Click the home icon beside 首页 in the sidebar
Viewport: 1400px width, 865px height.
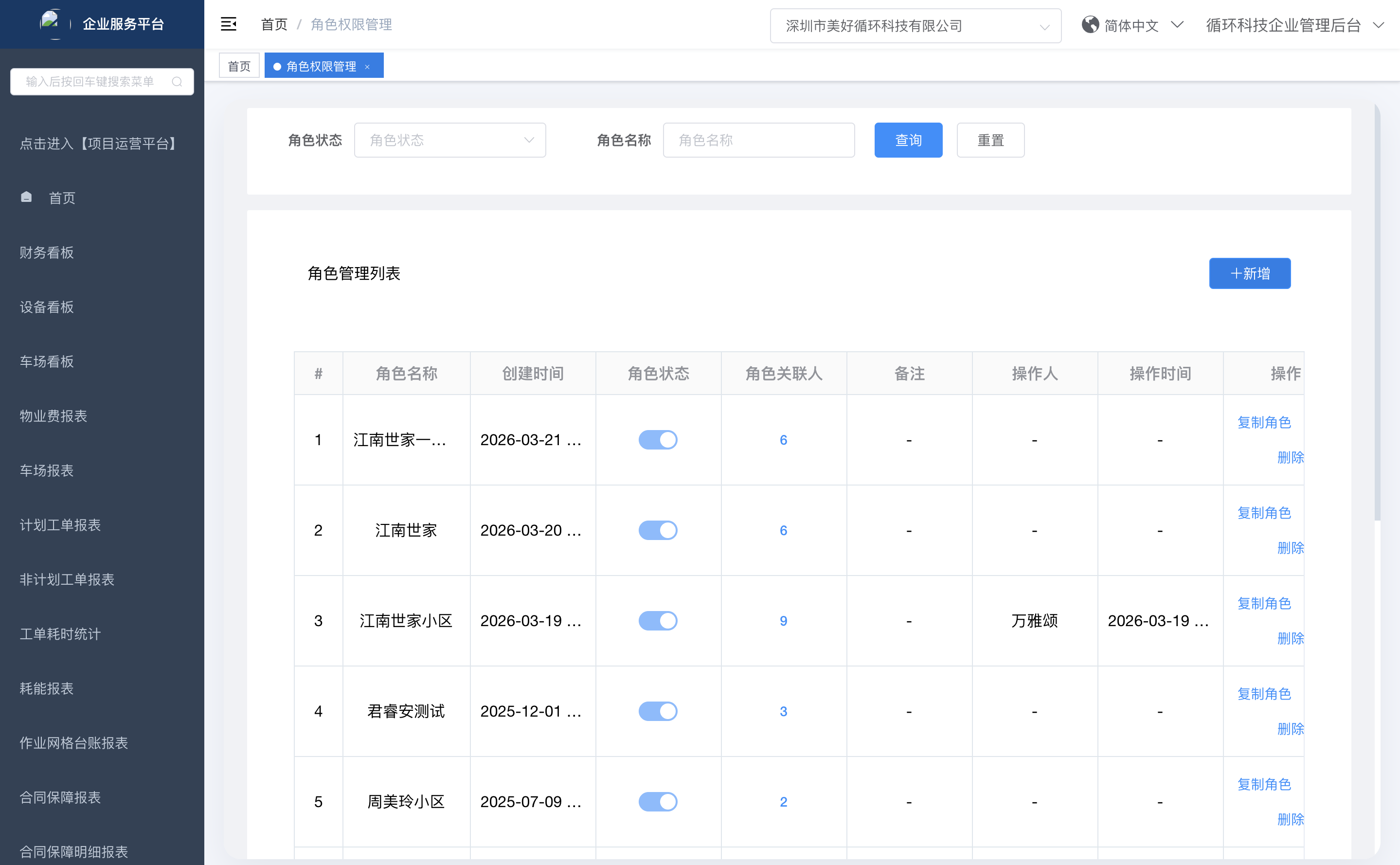(x=26, y=198)
